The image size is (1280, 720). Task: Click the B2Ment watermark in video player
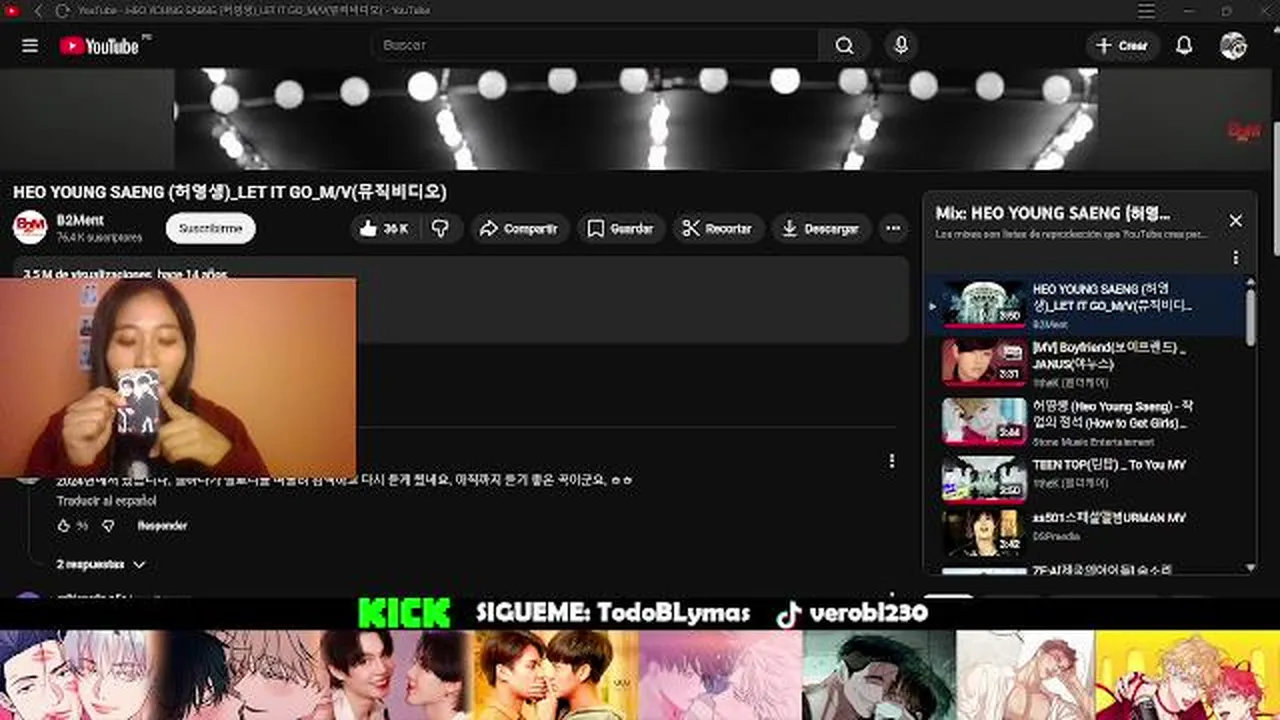point(1244,131)
